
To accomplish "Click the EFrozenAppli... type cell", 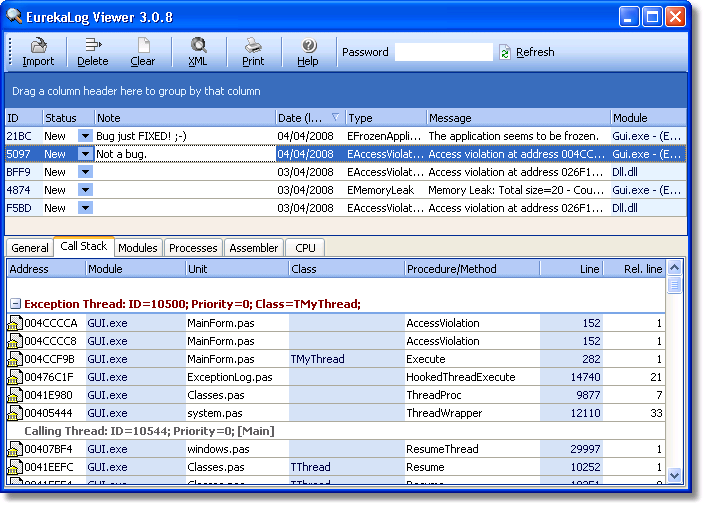I will click(x=386, y=136).
